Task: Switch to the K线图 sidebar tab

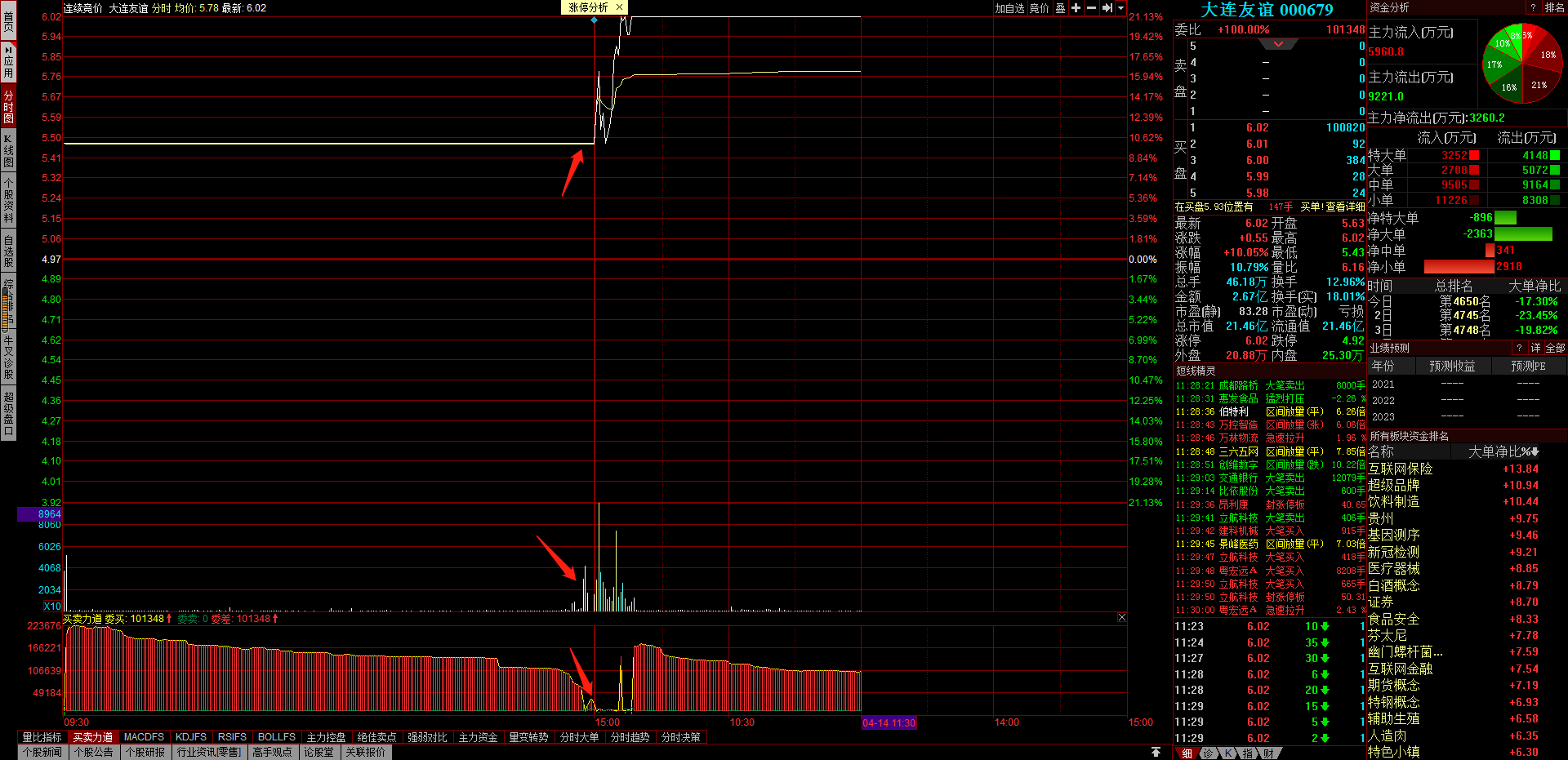Action: [8, 150]
